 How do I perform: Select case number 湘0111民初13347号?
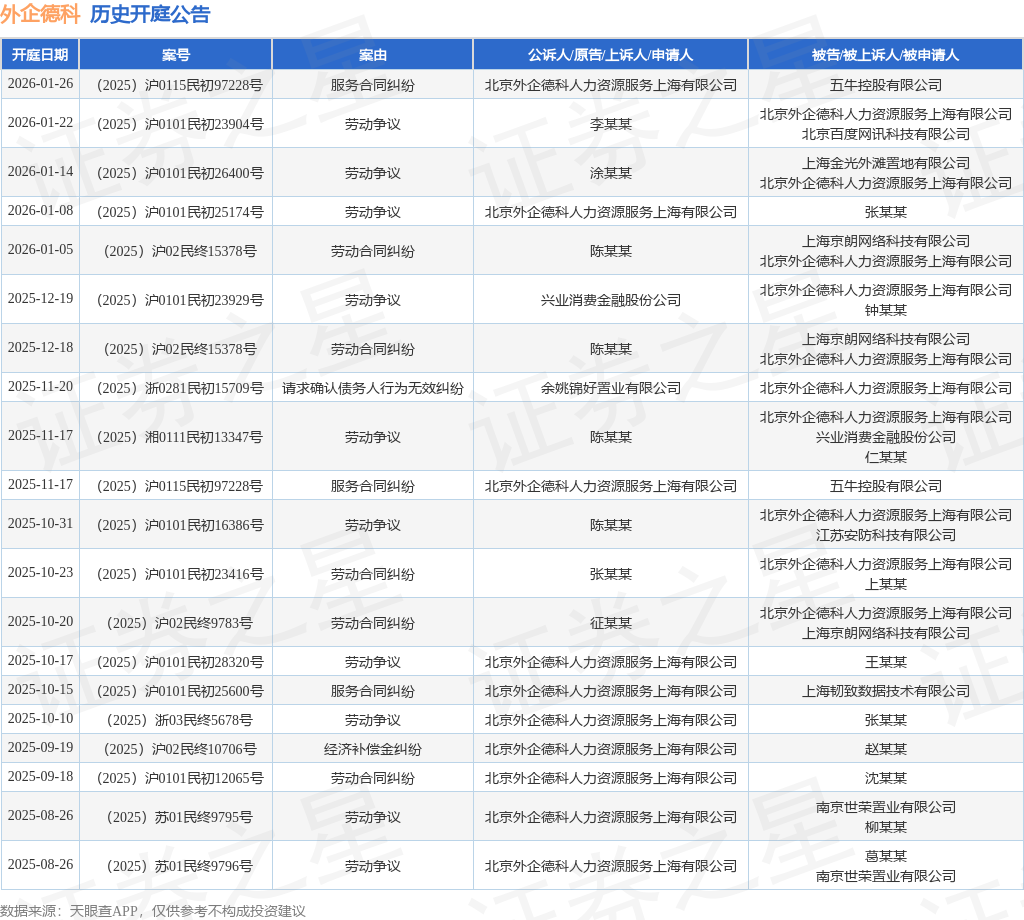[180, 437]
